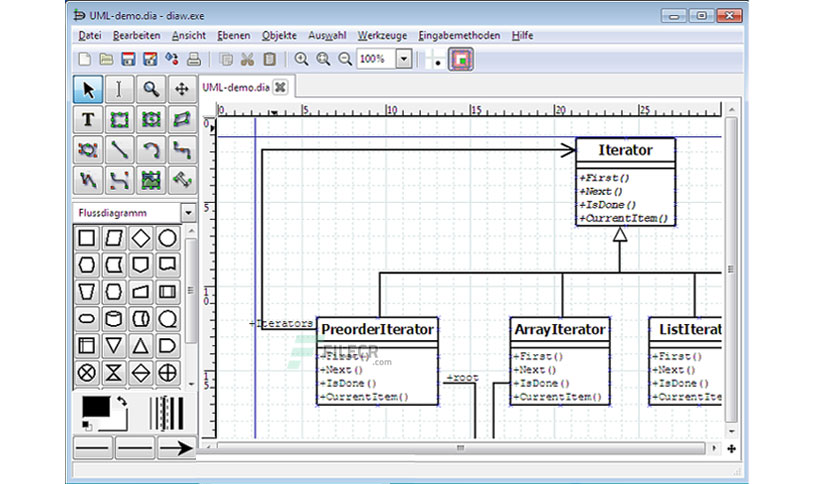836x484 pixels.
Task: Open the Ebenen menu
Action: [x=234, y=36]
